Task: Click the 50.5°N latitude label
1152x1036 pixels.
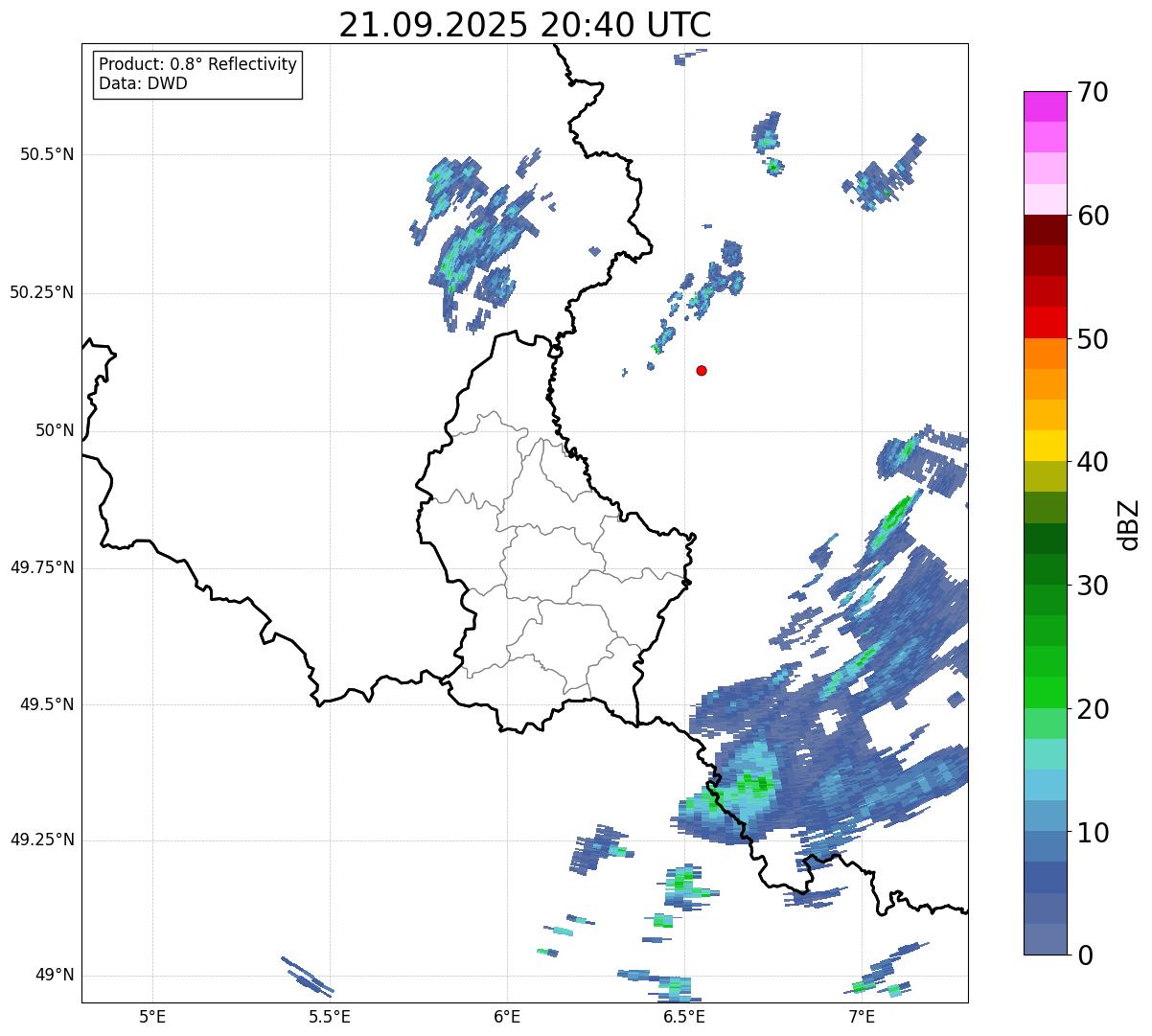Action: coord(46,154)
